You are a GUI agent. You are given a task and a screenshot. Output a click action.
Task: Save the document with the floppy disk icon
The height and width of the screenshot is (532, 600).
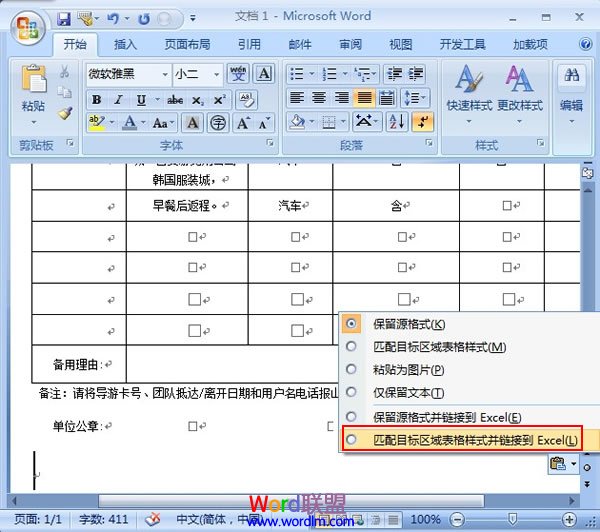pos(64,19)
